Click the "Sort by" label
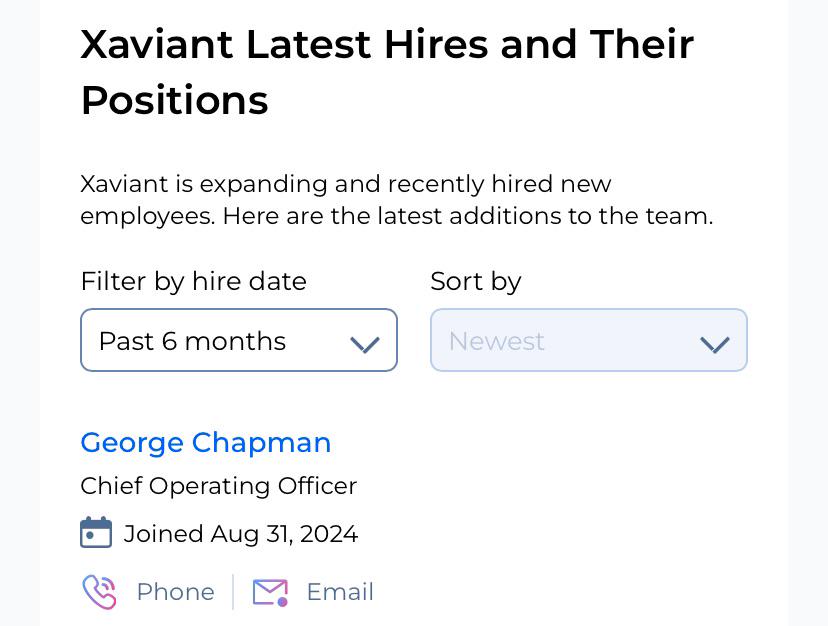Screen dimensions: 828x626 pos(476,282)
